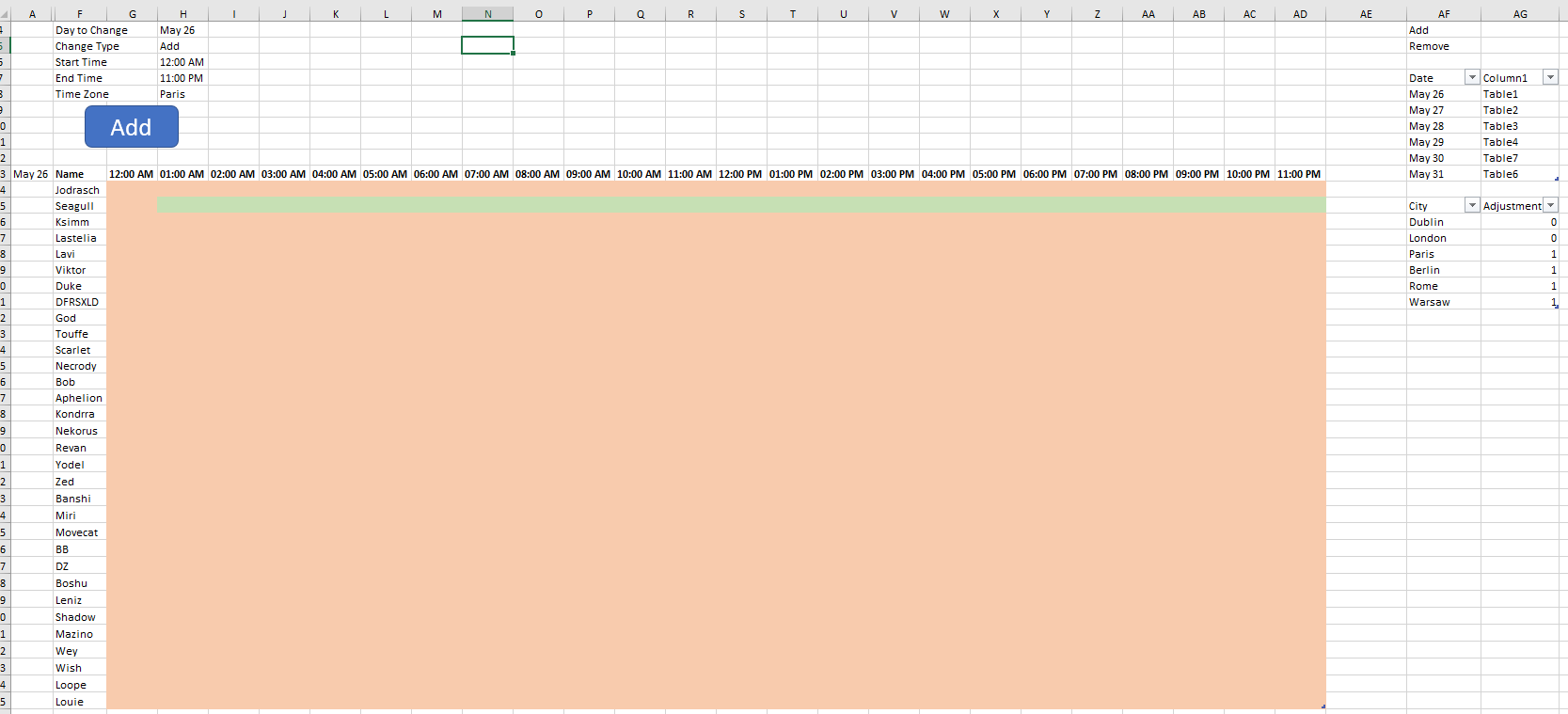
Task: Select column H header
Action: click(x=182, y=14)
